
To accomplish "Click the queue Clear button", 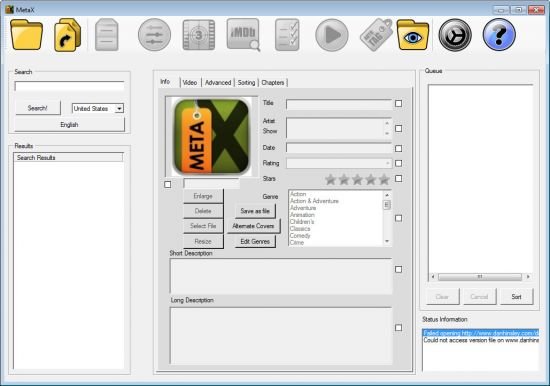I will tap(442, 297).
